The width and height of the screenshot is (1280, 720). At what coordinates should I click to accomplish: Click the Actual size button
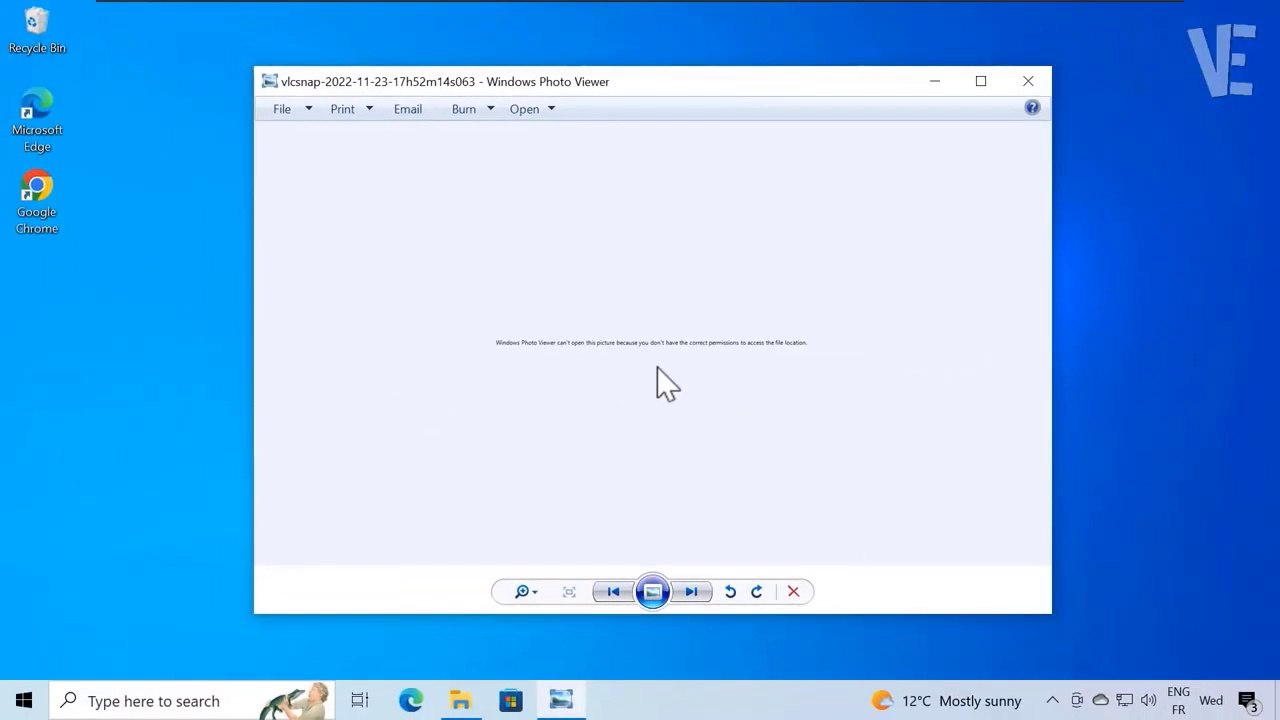pyautogui.click(x=569, y=592)
